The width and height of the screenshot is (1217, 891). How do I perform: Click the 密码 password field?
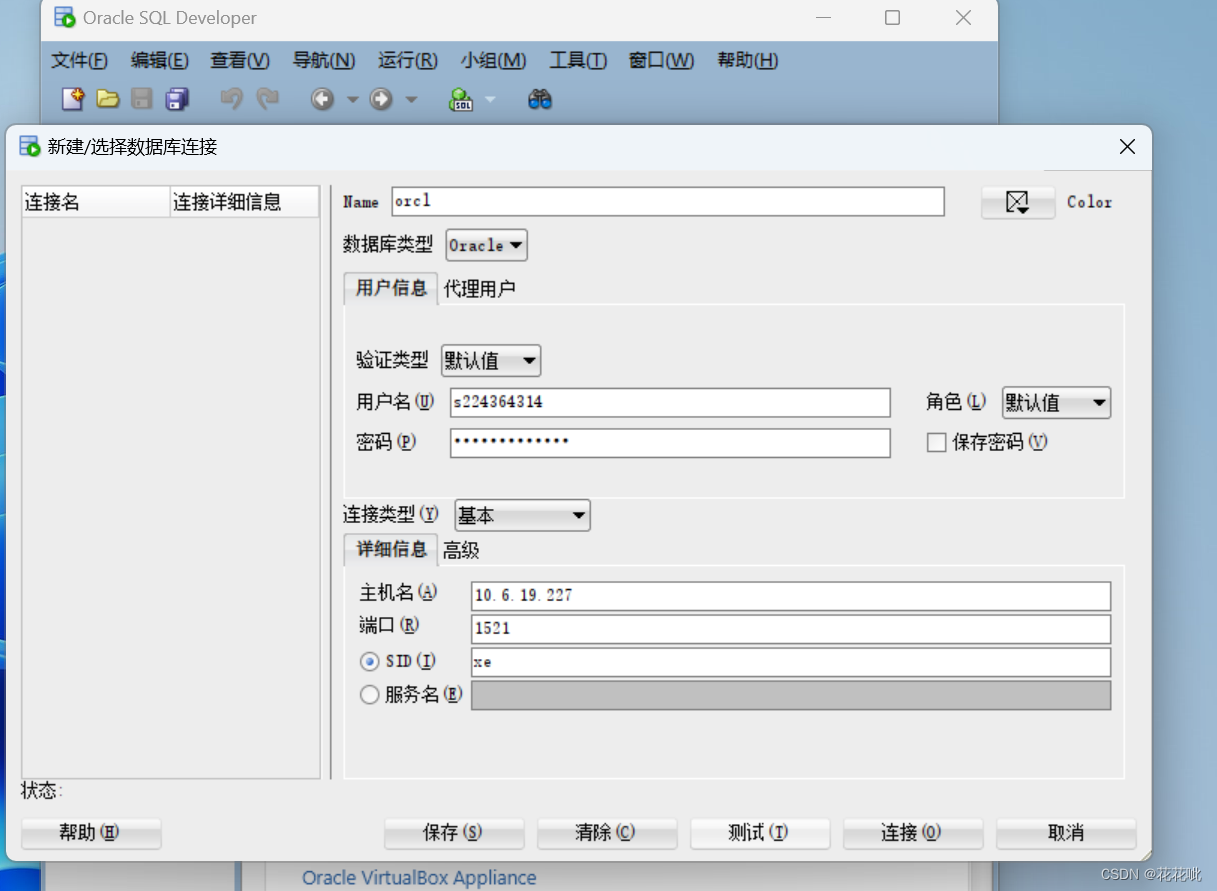(670, 443)
